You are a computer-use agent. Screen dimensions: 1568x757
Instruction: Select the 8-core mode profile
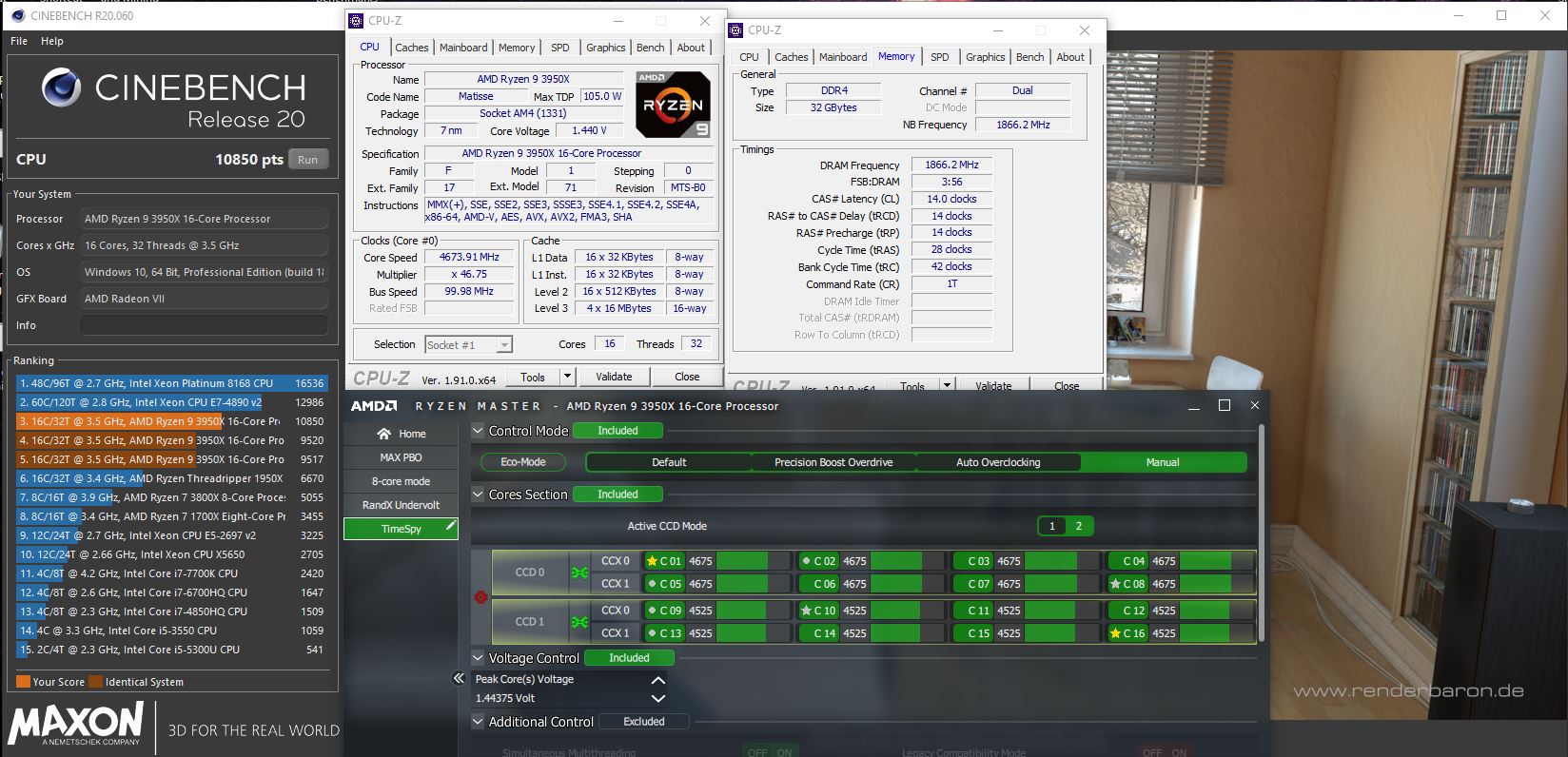click(401, 481)
